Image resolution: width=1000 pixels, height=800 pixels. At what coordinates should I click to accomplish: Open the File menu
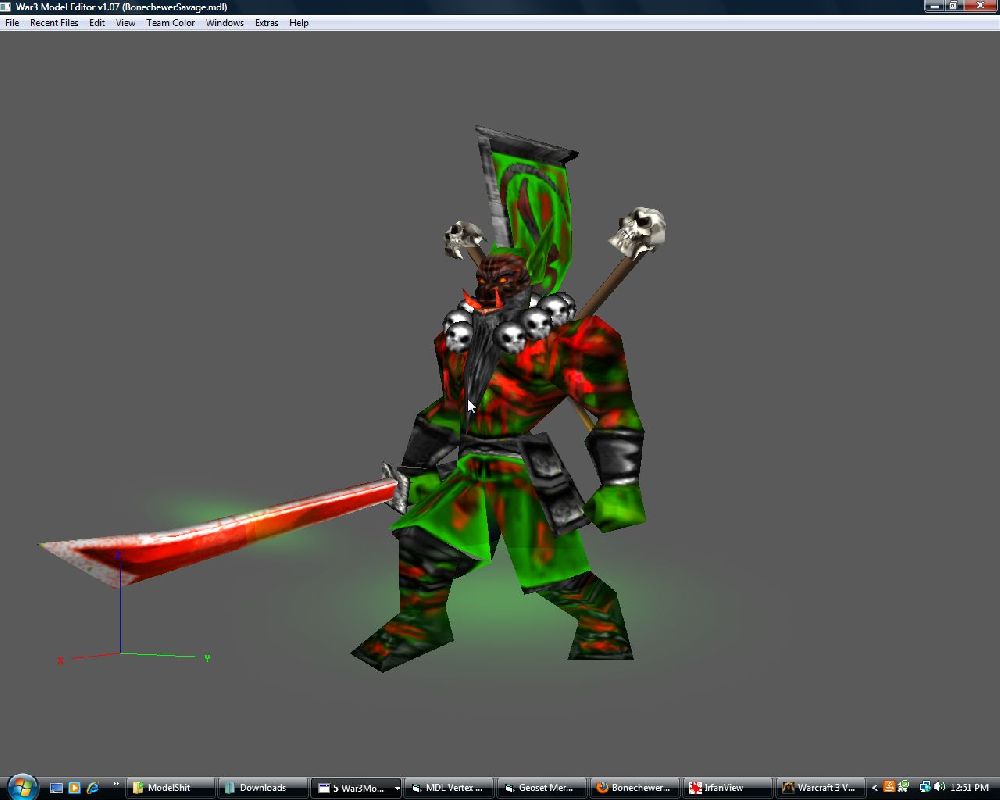tap(12, 23)
